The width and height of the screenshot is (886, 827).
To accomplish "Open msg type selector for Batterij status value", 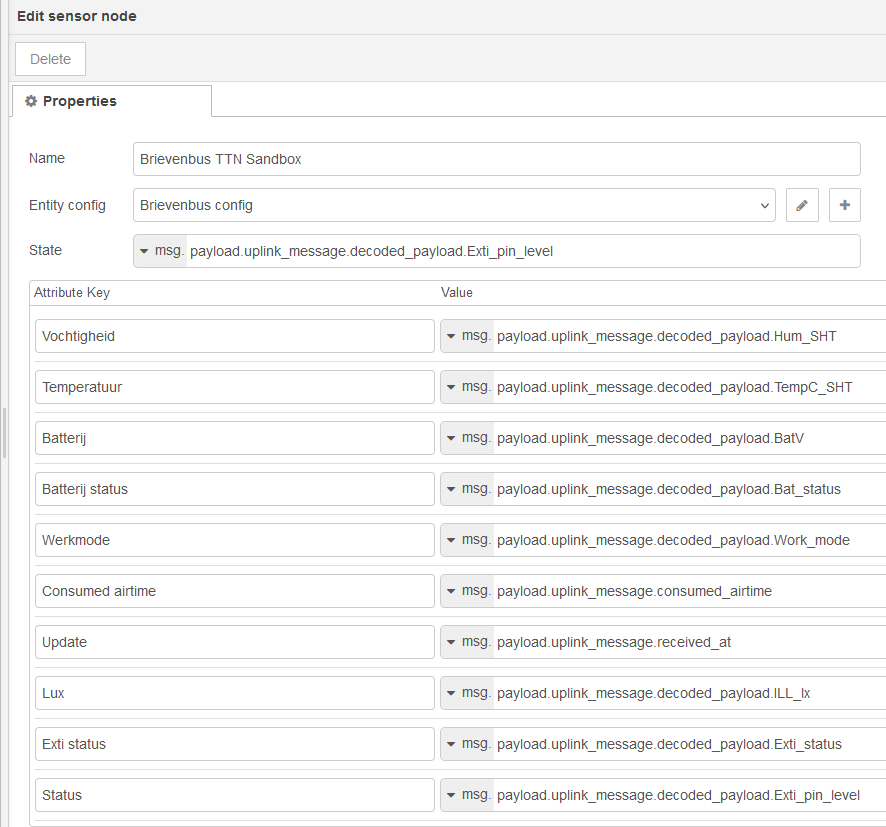I will click(467, 489).
